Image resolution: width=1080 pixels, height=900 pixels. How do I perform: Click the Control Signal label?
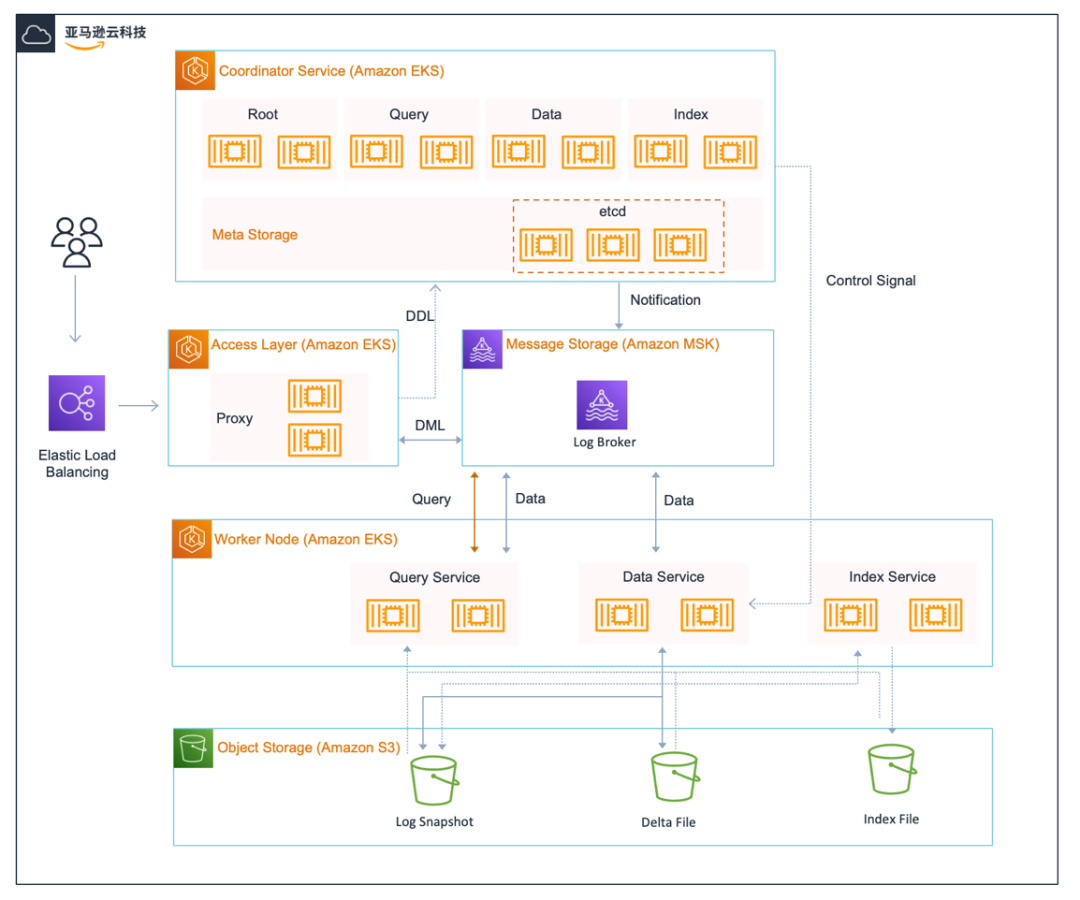click(x=871, y=280)
